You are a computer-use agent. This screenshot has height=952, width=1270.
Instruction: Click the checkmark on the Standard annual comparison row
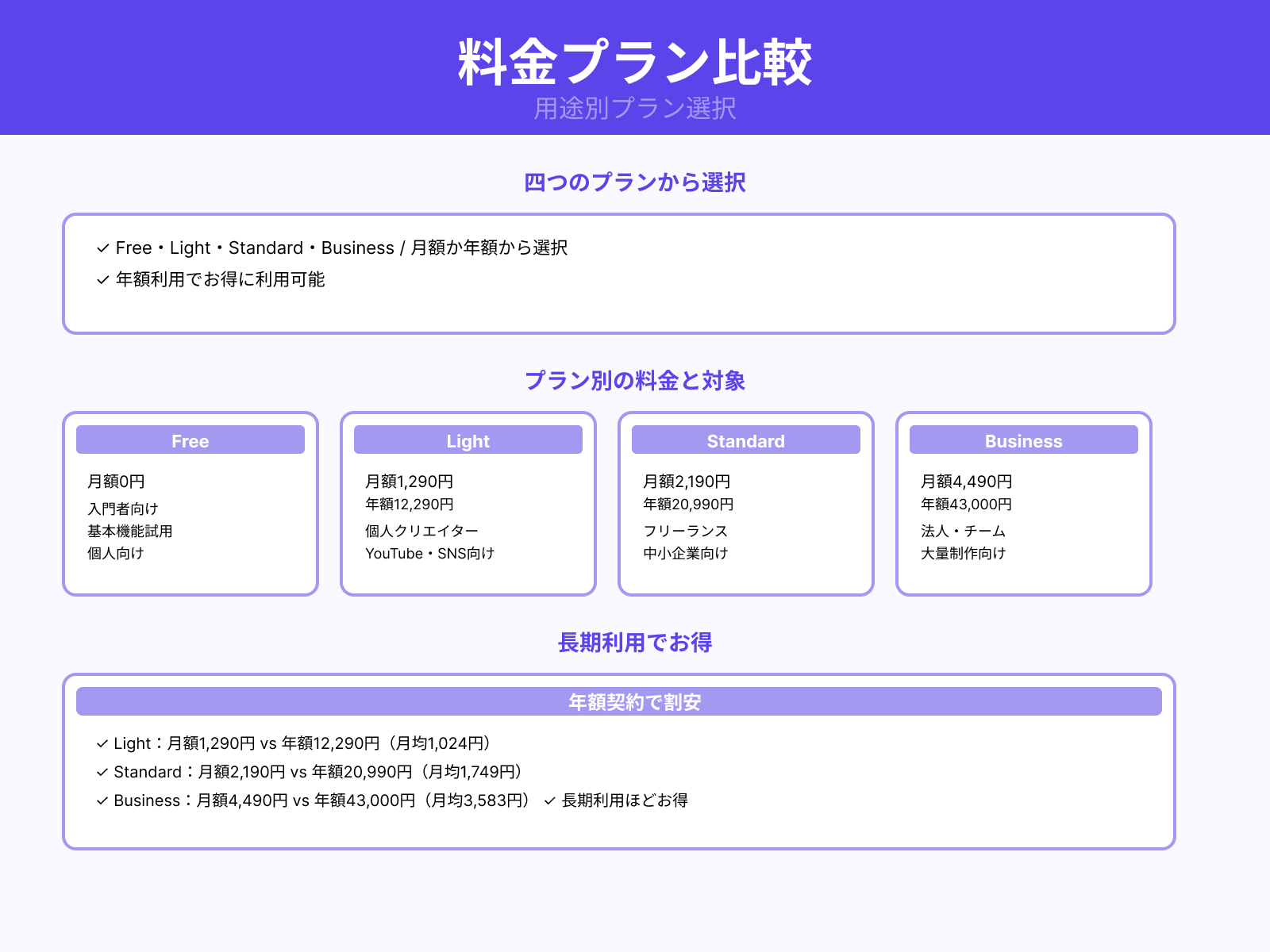[x=102, y=773]
